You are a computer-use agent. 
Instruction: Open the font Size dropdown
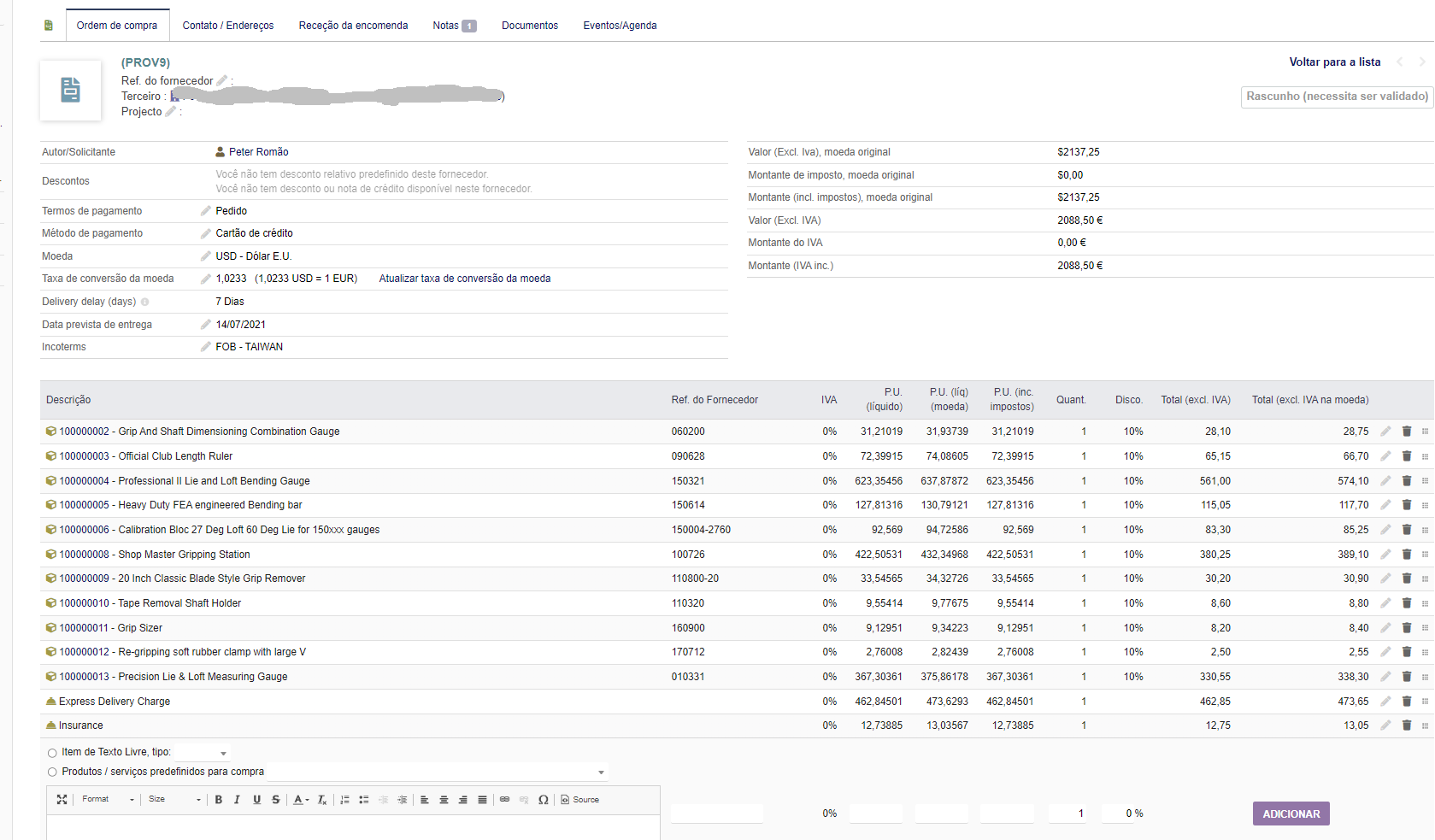pyautogui.click(x=174, y=800)
